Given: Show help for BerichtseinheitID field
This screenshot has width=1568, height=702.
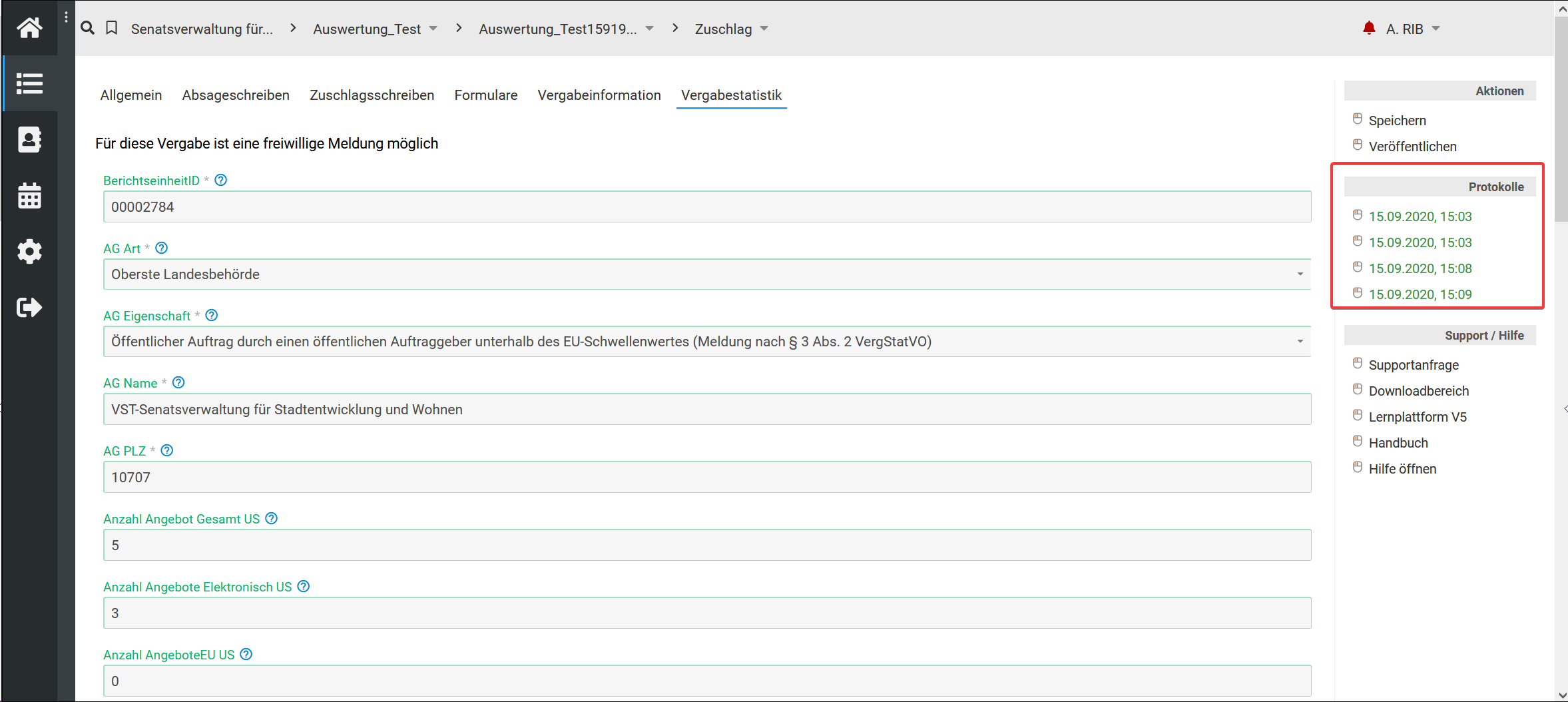Looking at the screenshot, I should (221, 180).
